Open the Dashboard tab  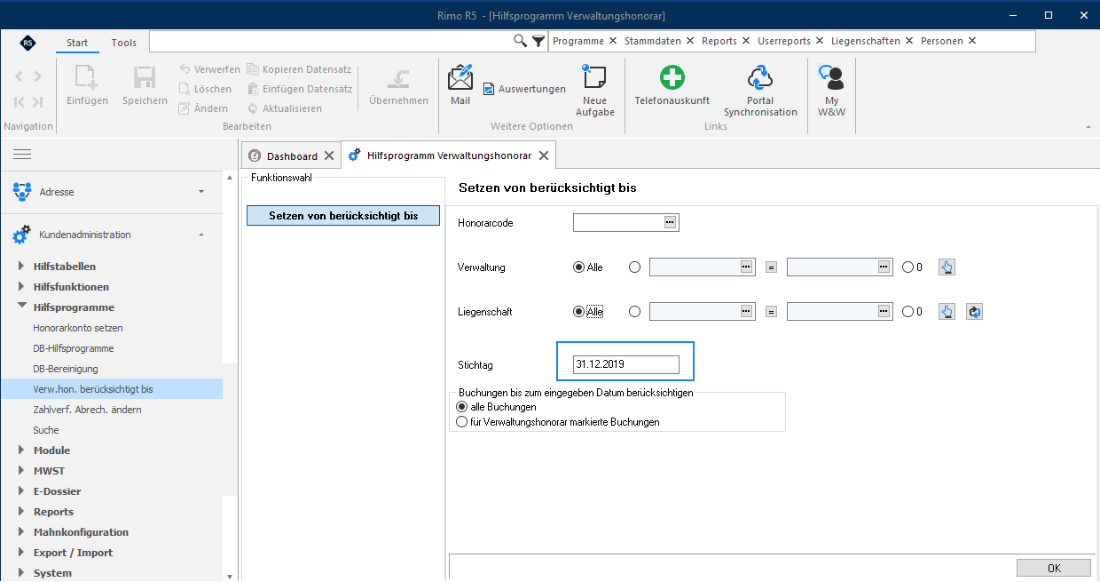click(x=292, y=156)
